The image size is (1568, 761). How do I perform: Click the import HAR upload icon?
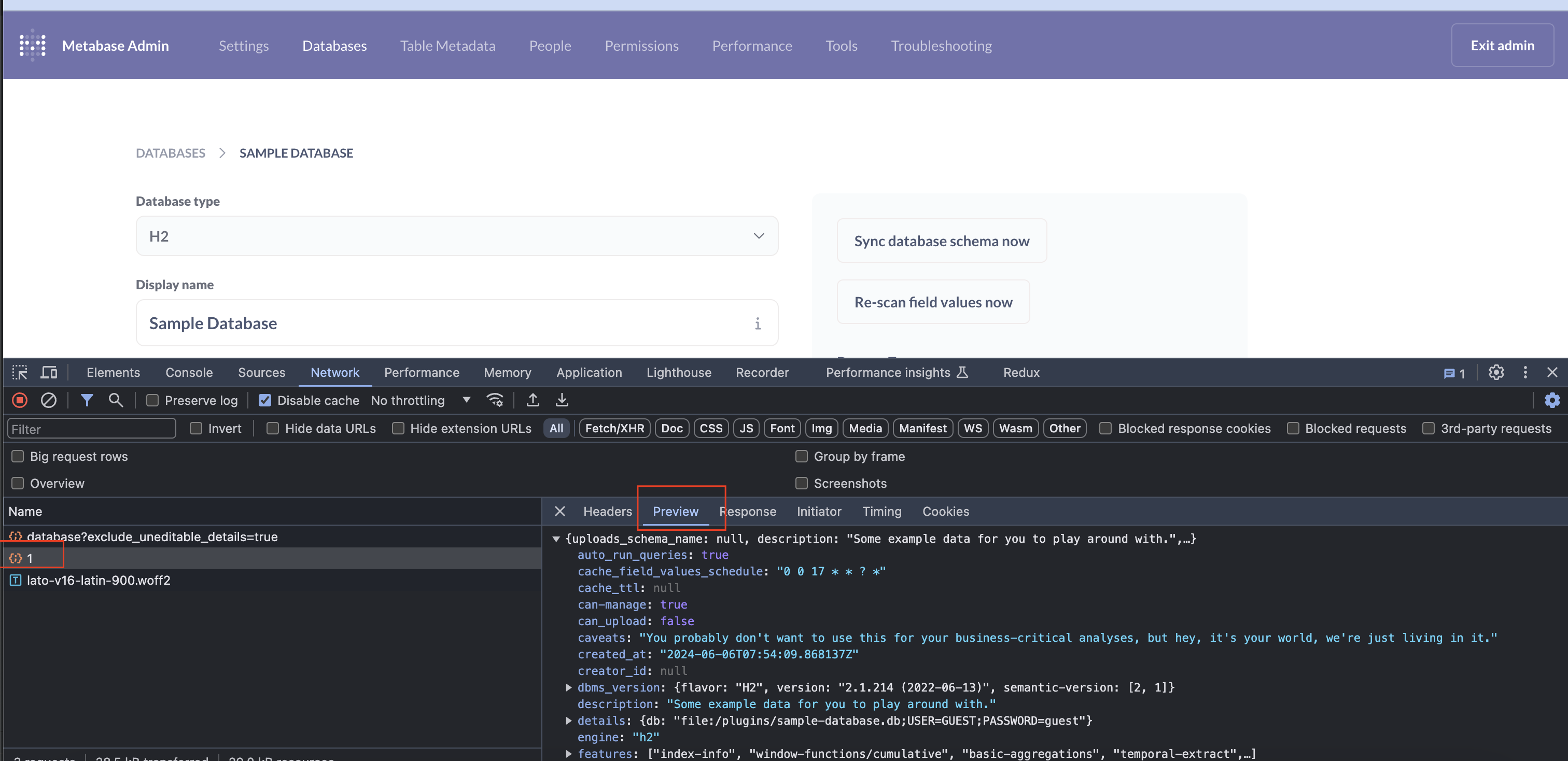click(533, 400)
